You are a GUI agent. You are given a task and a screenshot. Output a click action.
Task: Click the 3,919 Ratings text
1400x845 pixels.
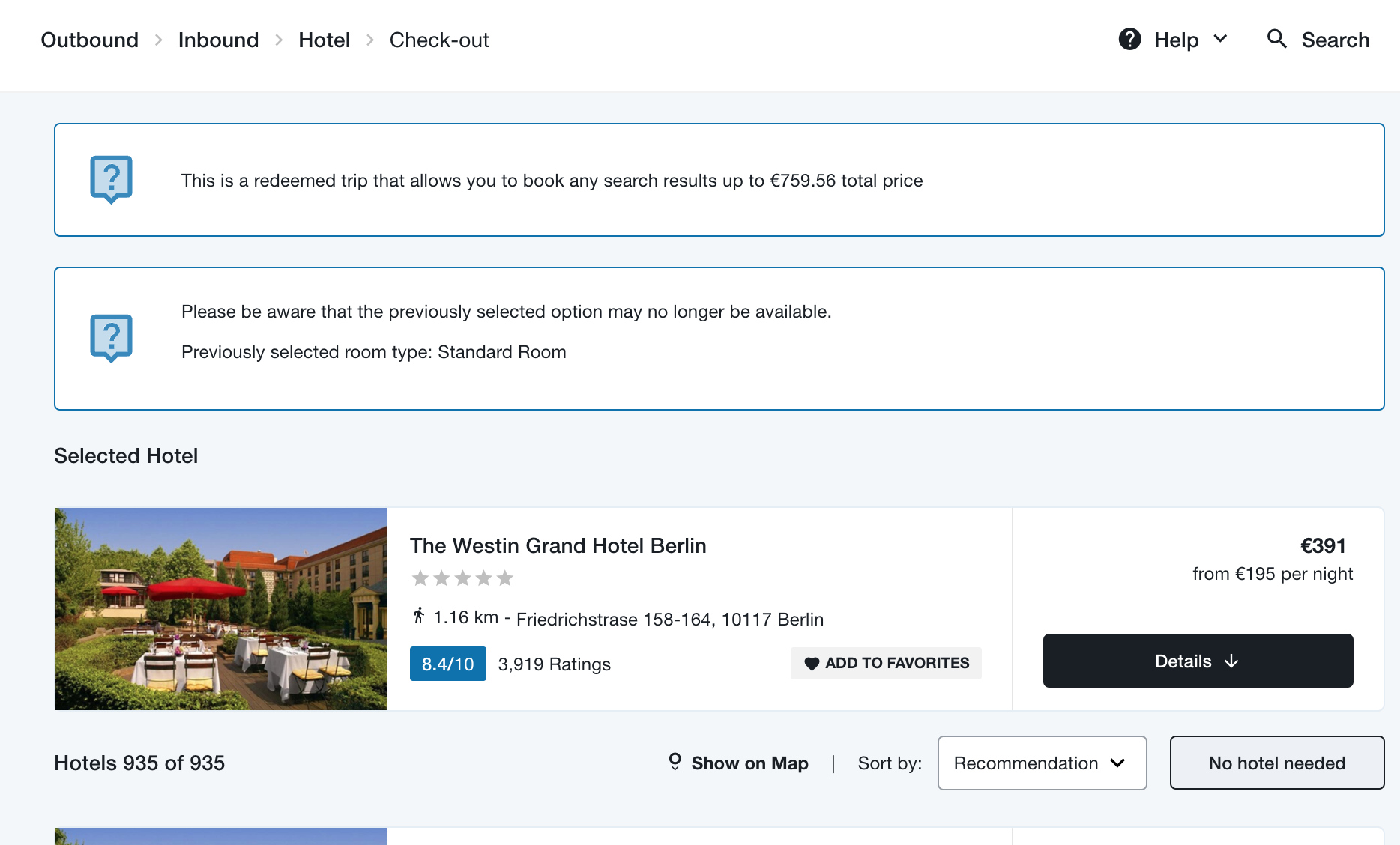[555, 664]
